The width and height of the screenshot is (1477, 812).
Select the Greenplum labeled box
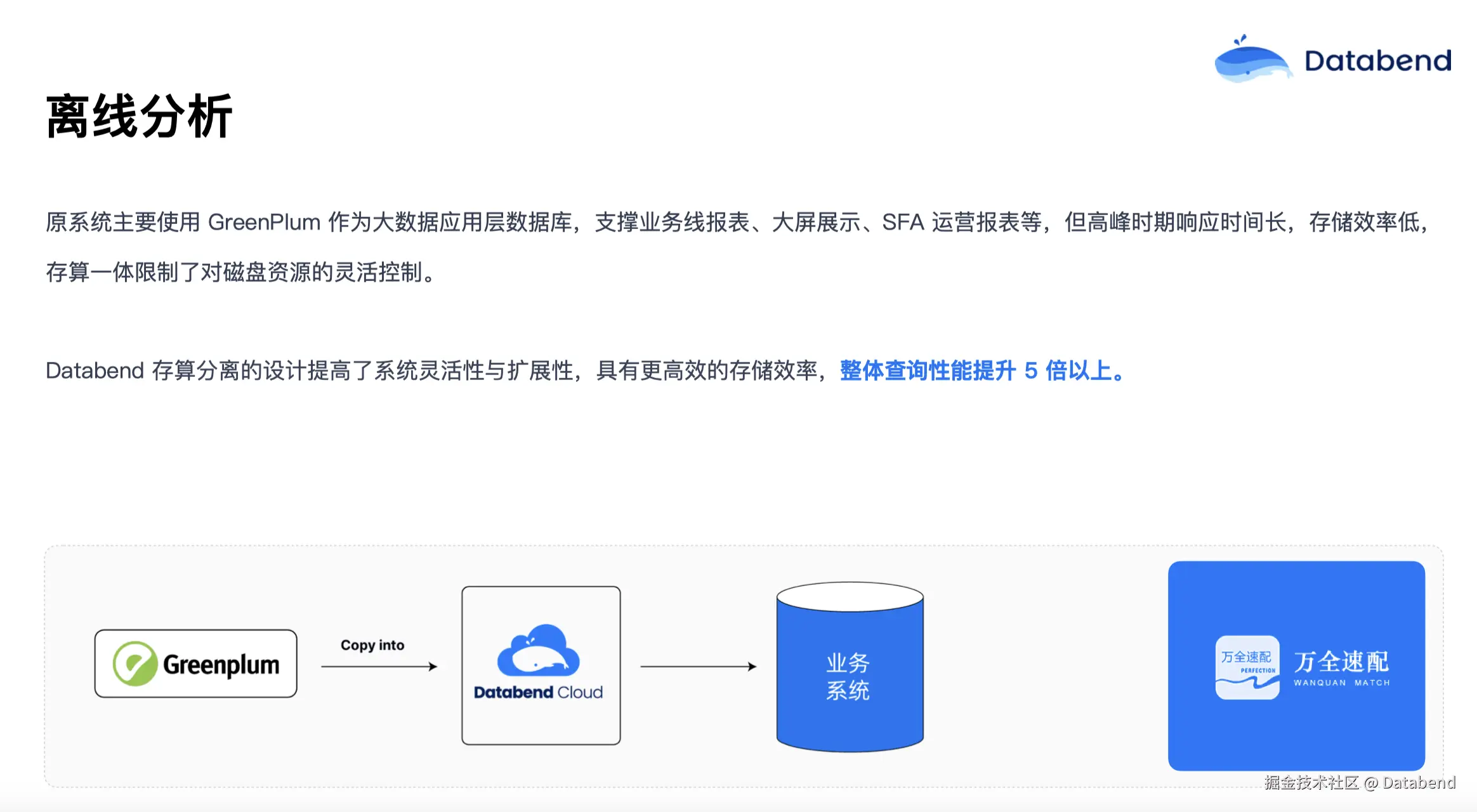[195, 664]
